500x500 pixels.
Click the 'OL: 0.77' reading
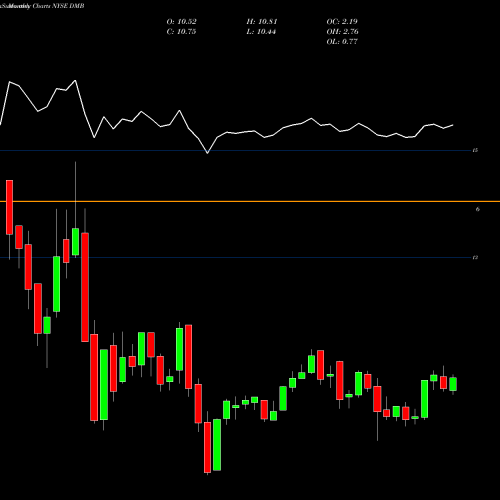point(342,42)
